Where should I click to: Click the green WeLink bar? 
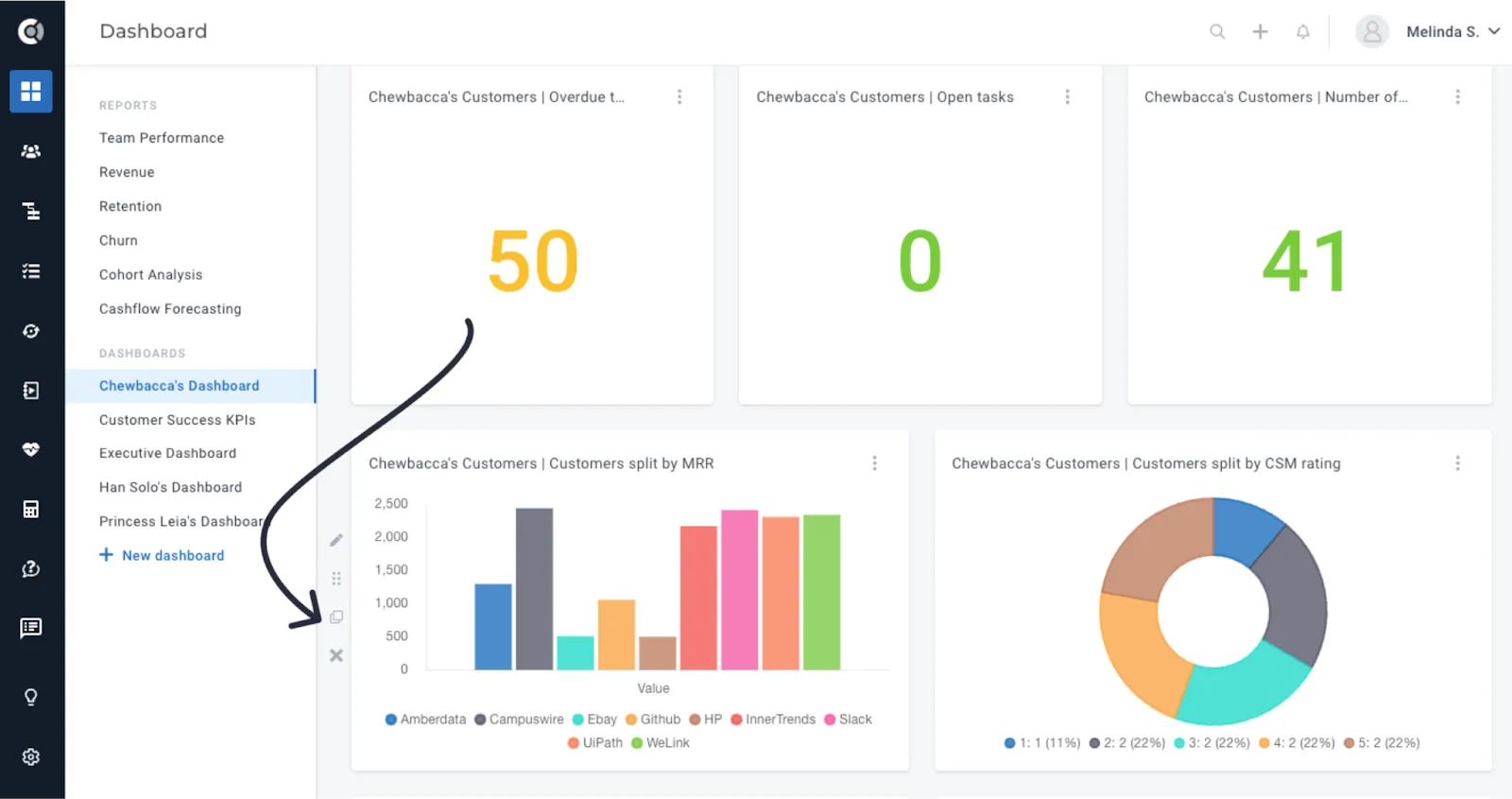821,592
